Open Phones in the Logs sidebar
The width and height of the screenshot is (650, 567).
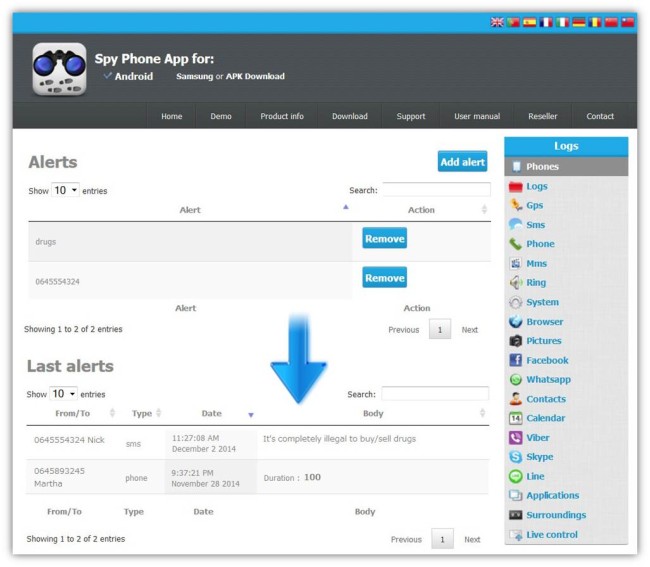coord(566,167)
